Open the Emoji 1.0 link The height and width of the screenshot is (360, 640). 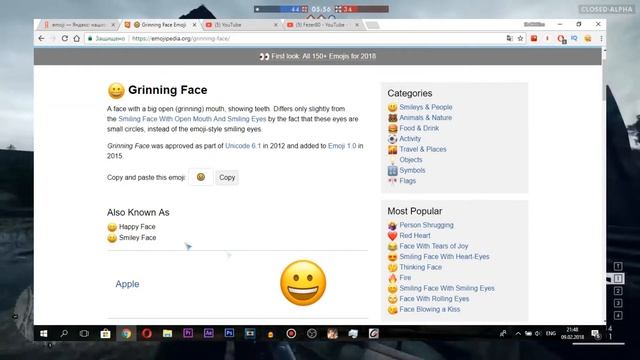tap(342, 146)
